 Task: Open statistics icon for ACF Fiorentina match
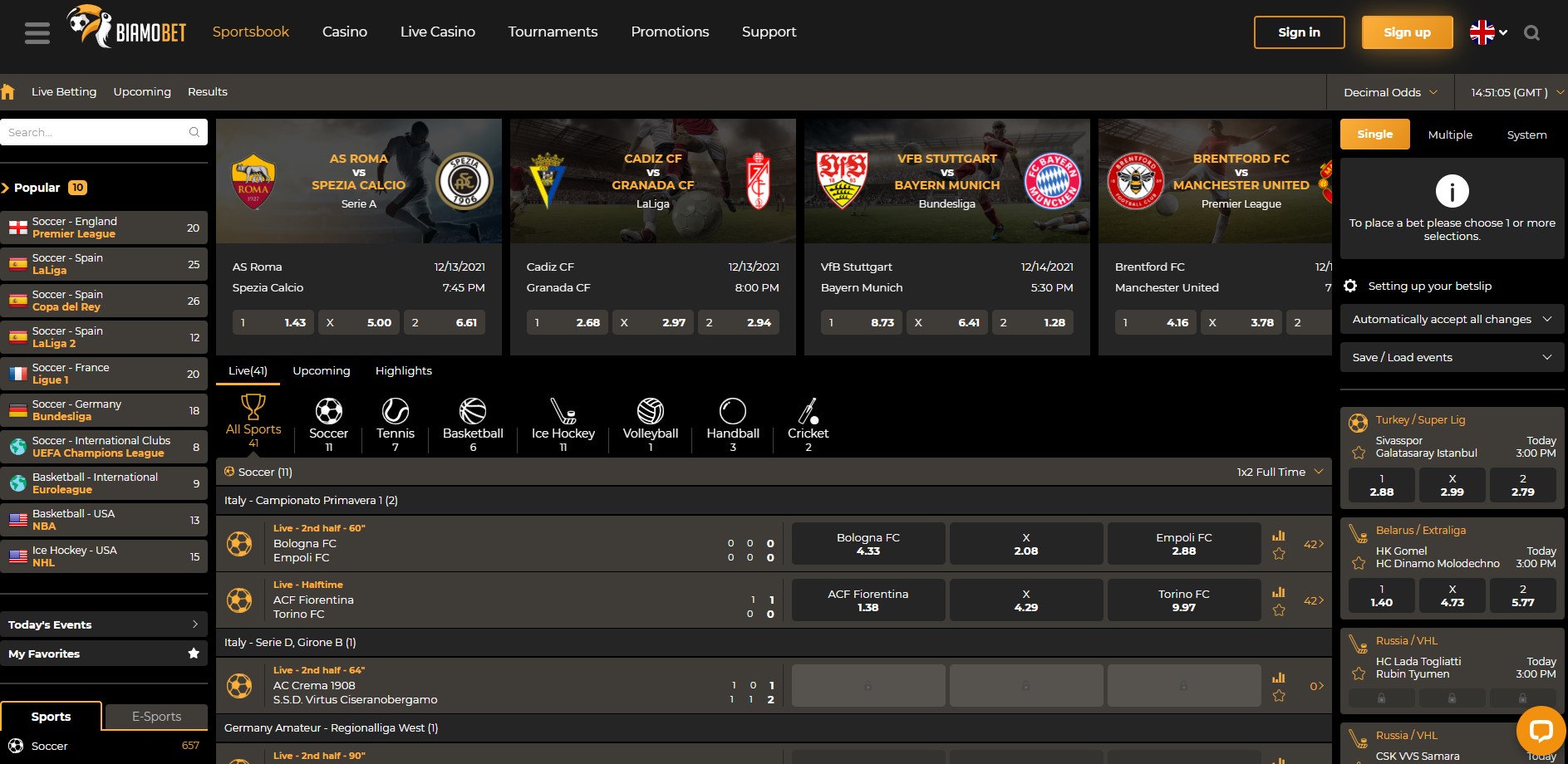1279,592
